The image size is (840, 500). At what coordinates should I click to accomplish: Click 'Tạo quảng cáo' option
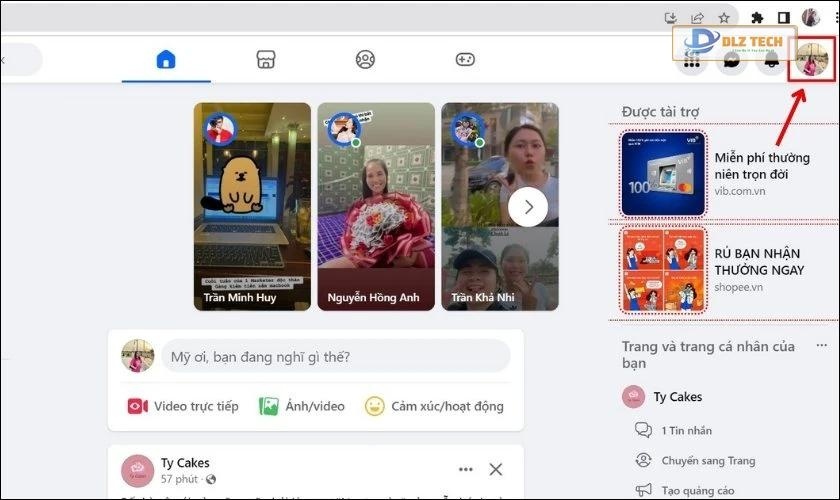click(x=698, y=490)
